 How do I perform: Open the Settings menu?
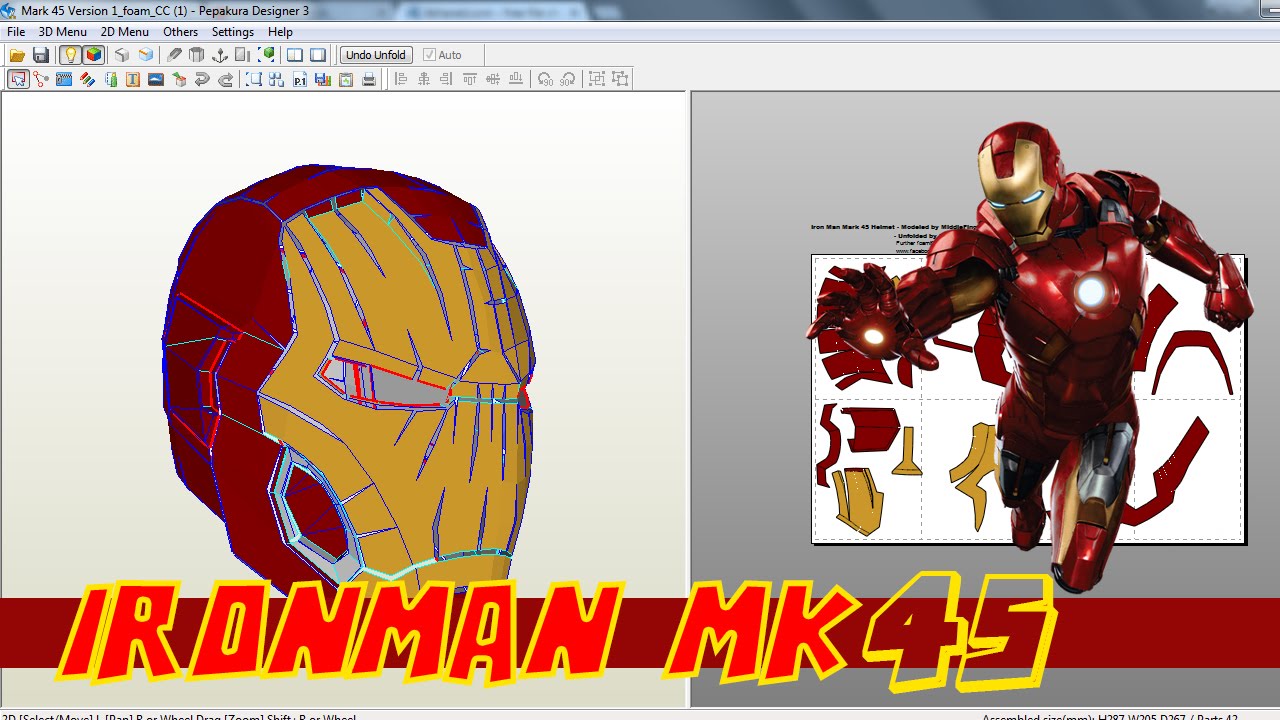[233, 32]
